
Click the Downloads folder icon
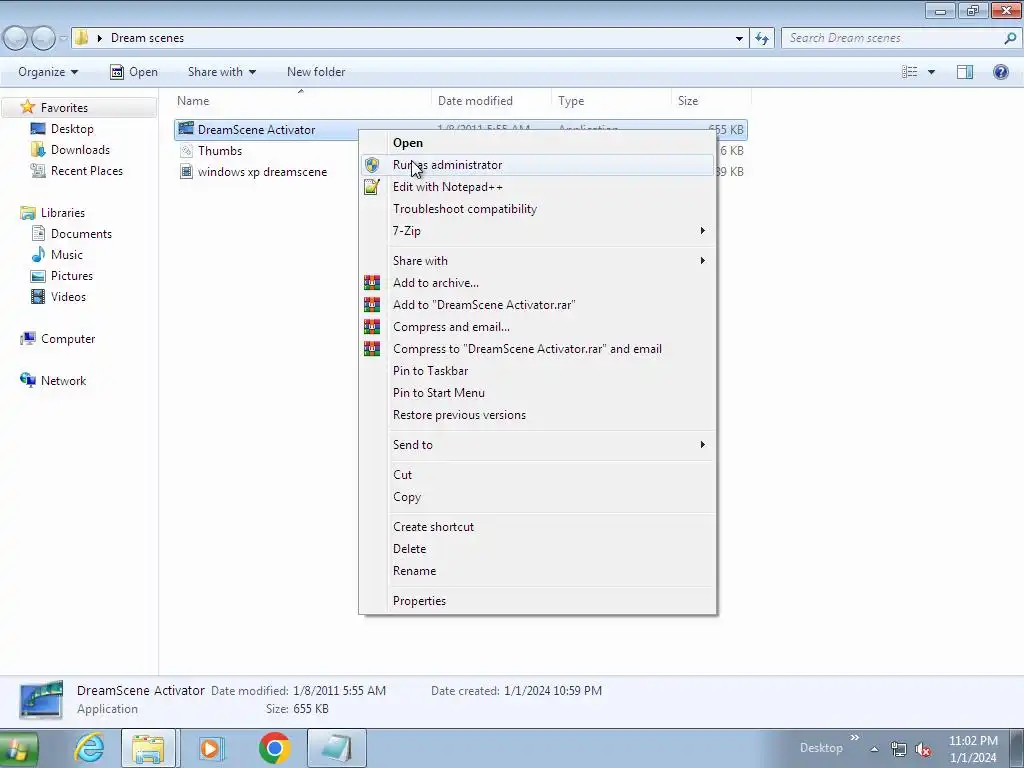38,150
